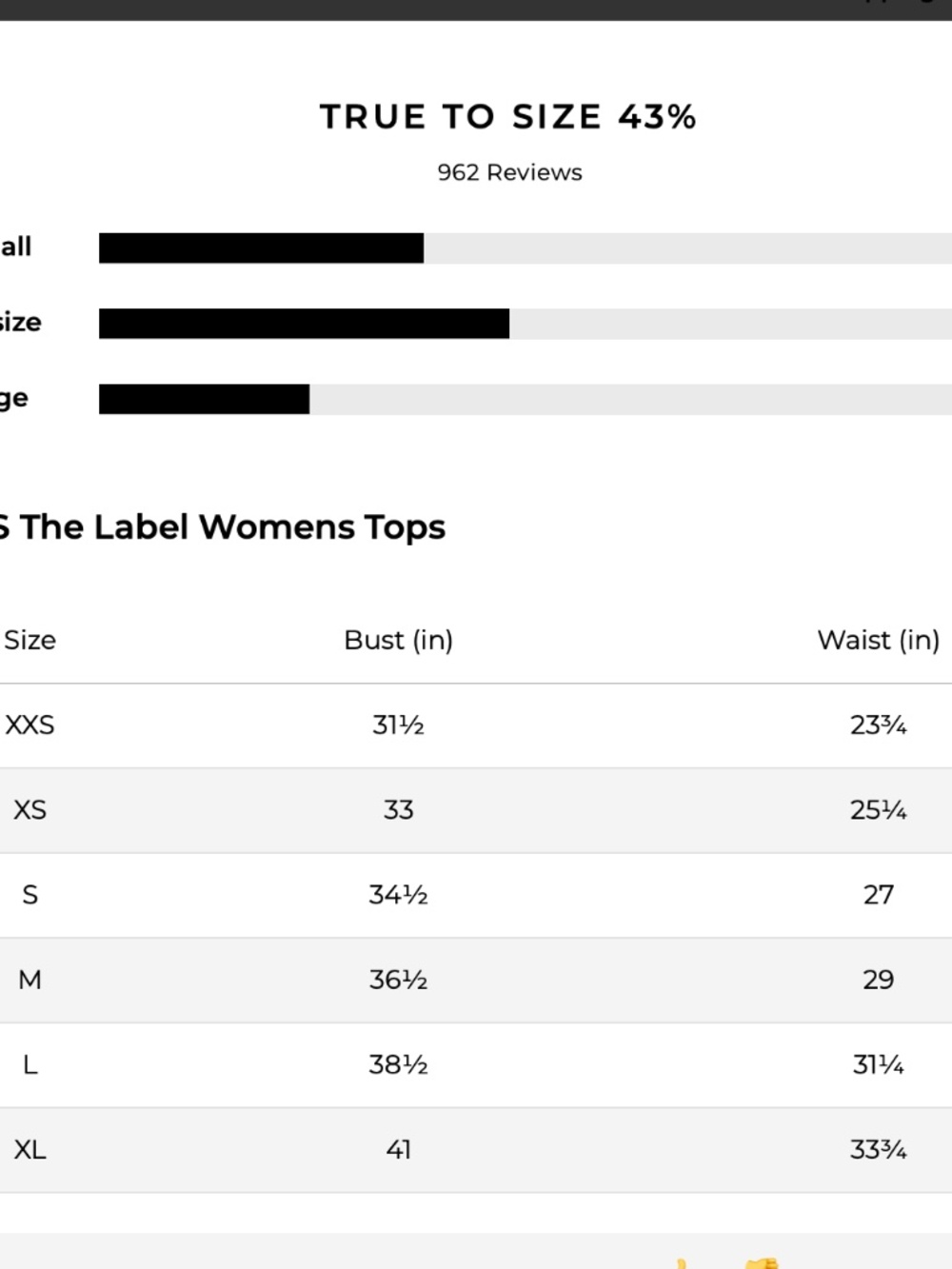Image resolution: width=952 pixels, height=1269 pixels.
Task: Click the runs large rating bar
Action: point(526,399)
